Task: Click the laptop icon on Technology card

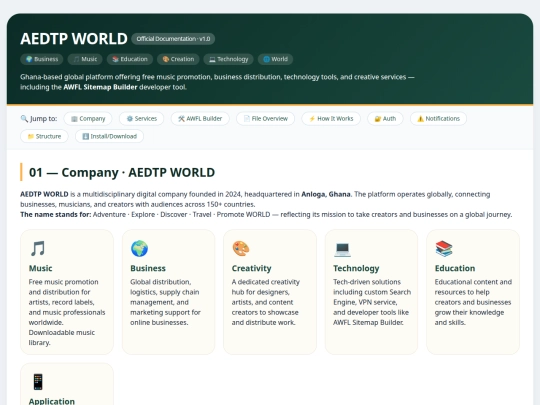Action: (342, 249)
